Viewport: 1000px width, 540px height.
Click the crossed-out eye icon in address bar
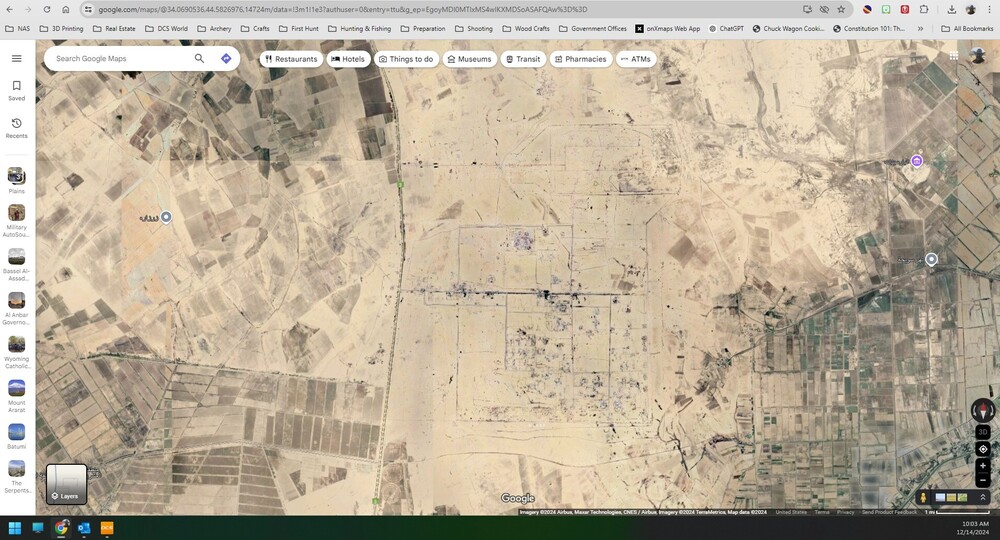(824, 10)
